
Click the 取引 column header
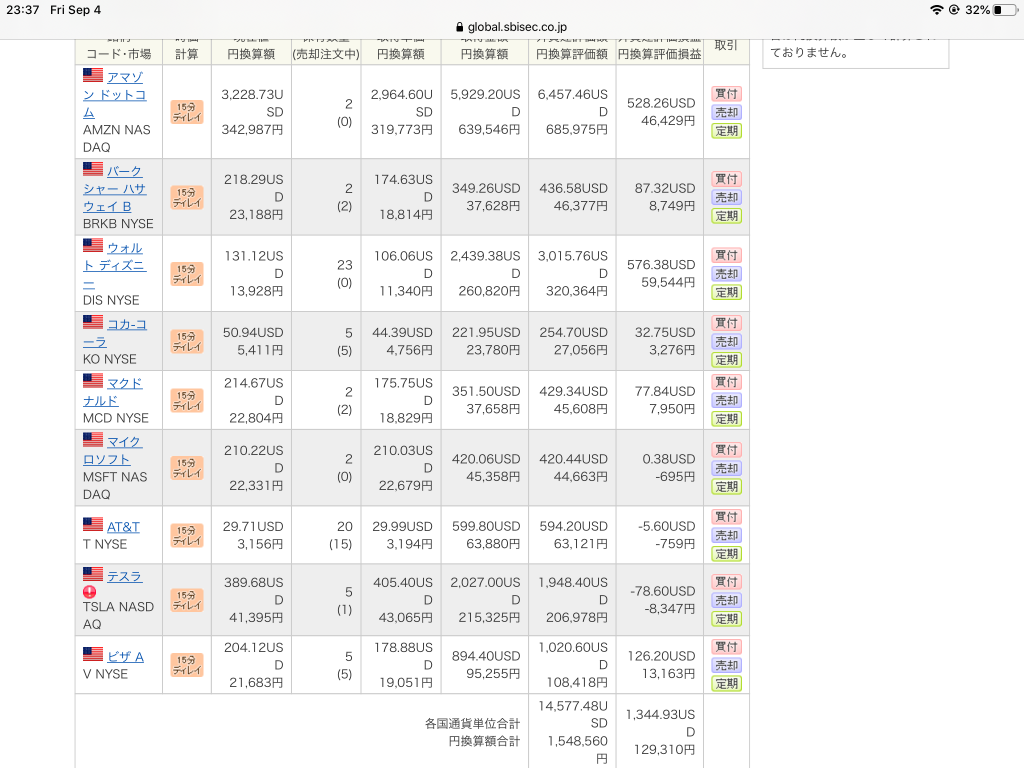(x=726, y=45)
